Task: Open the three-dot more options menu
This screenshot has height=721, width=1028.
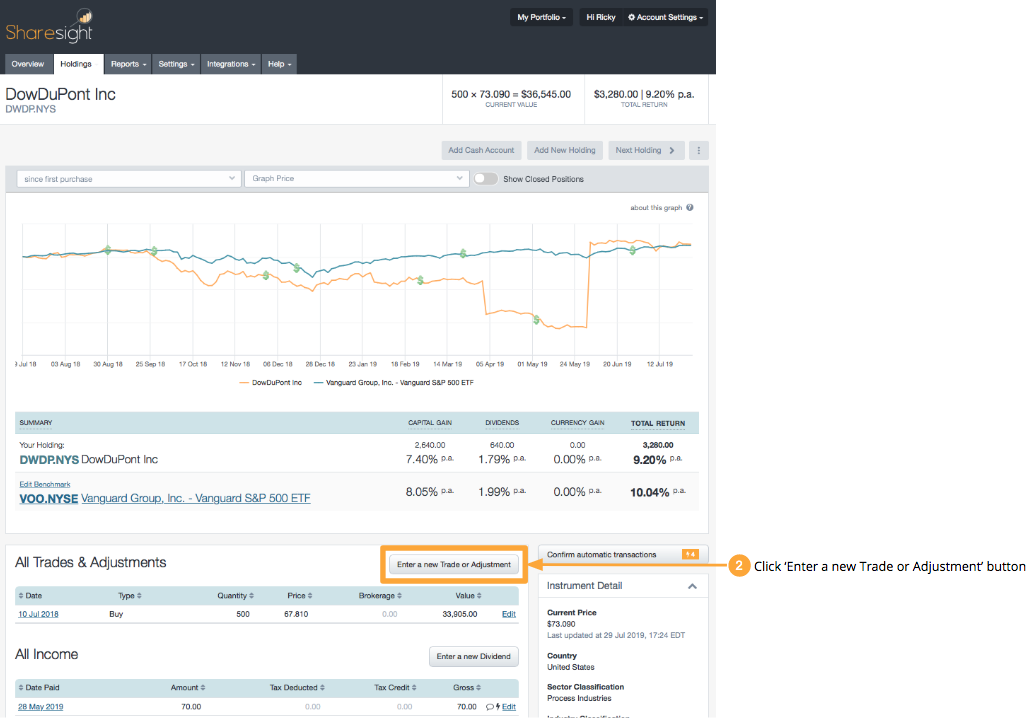Action: (698, 151)
